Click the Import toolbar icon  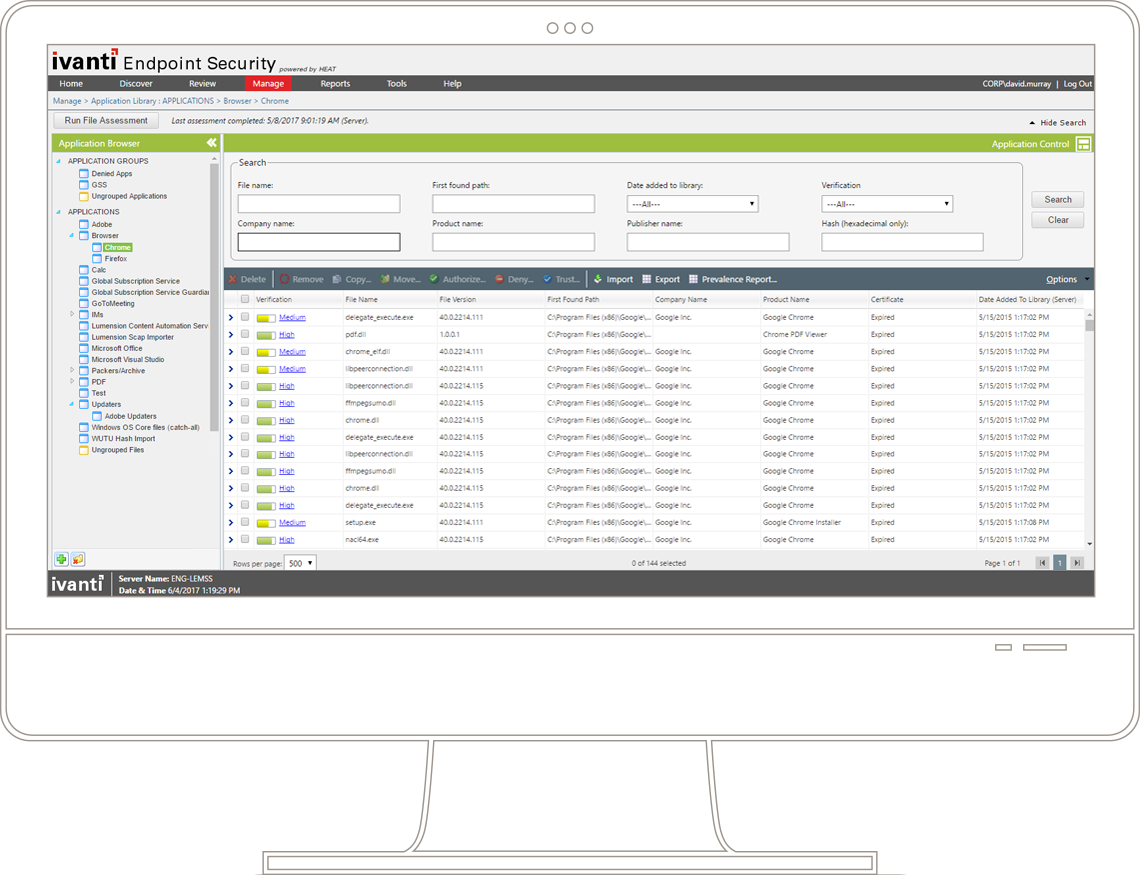point(598,279)
